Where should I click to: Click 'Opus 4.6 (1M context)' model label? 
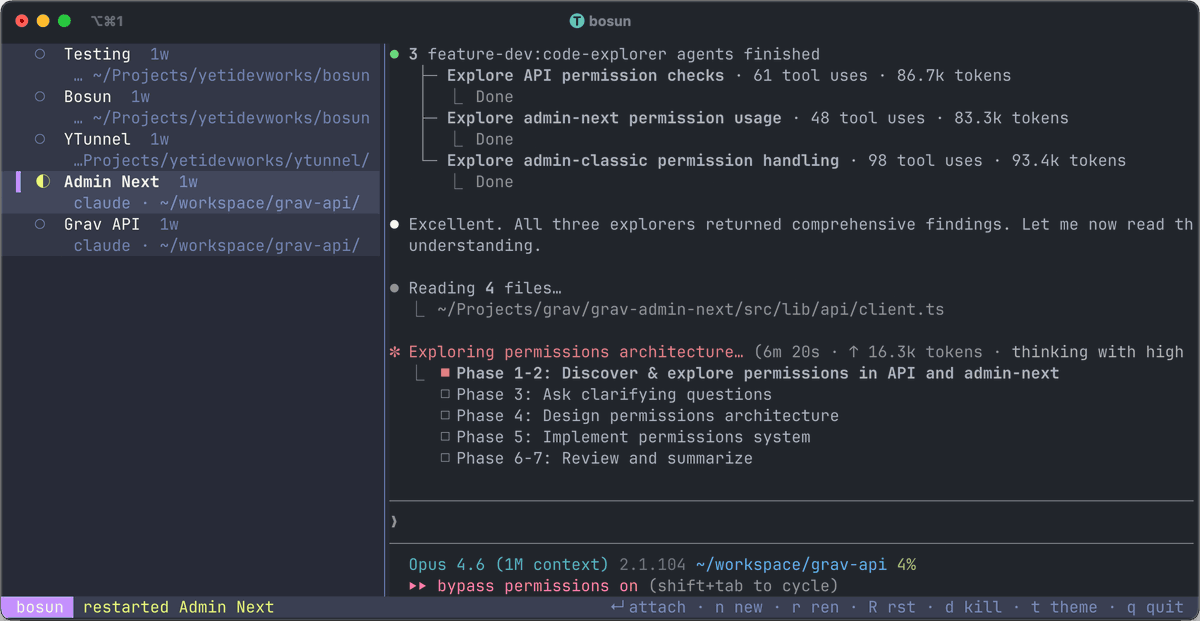point(508,565)
